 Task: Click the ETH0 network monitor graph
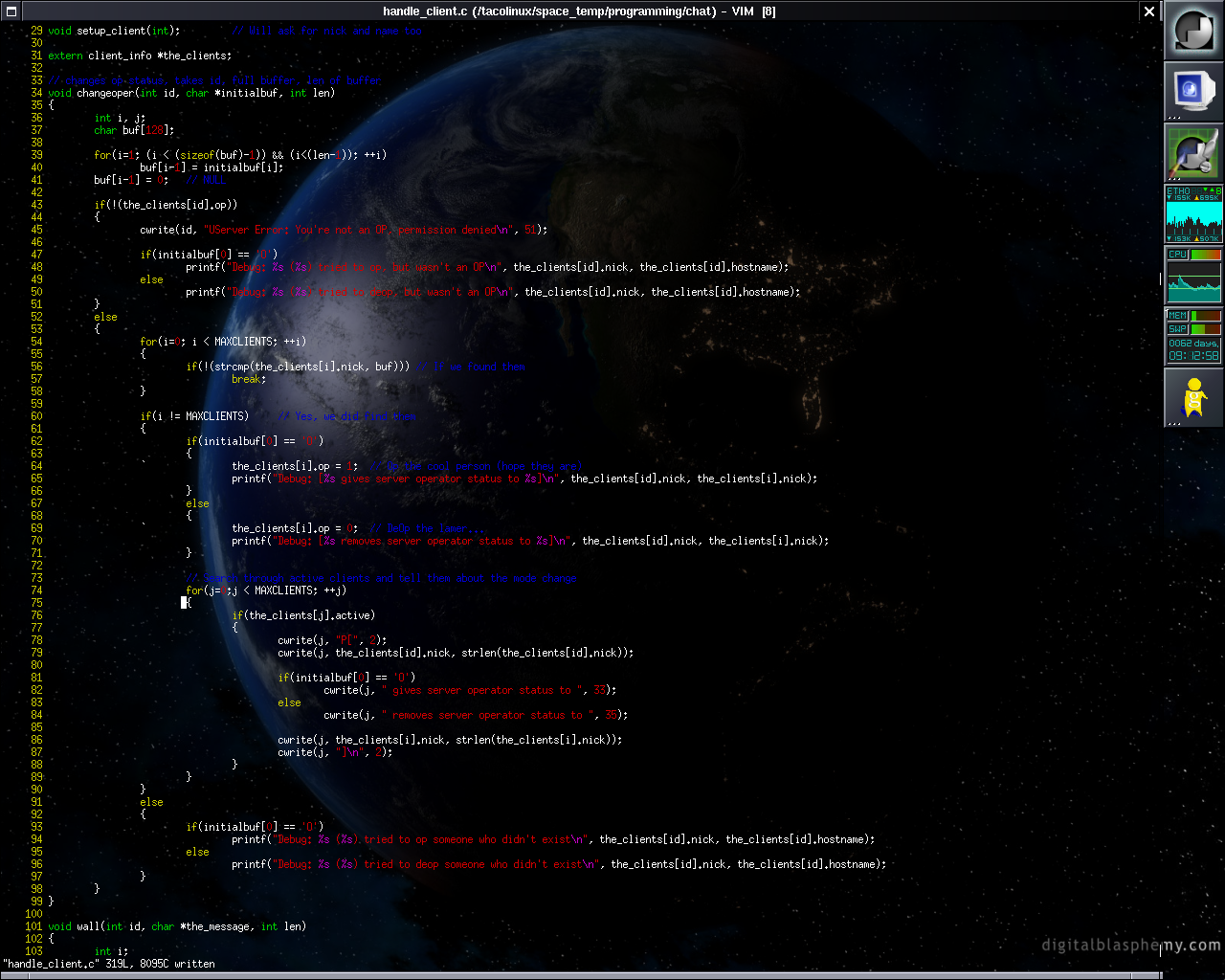pos(1193,218)
